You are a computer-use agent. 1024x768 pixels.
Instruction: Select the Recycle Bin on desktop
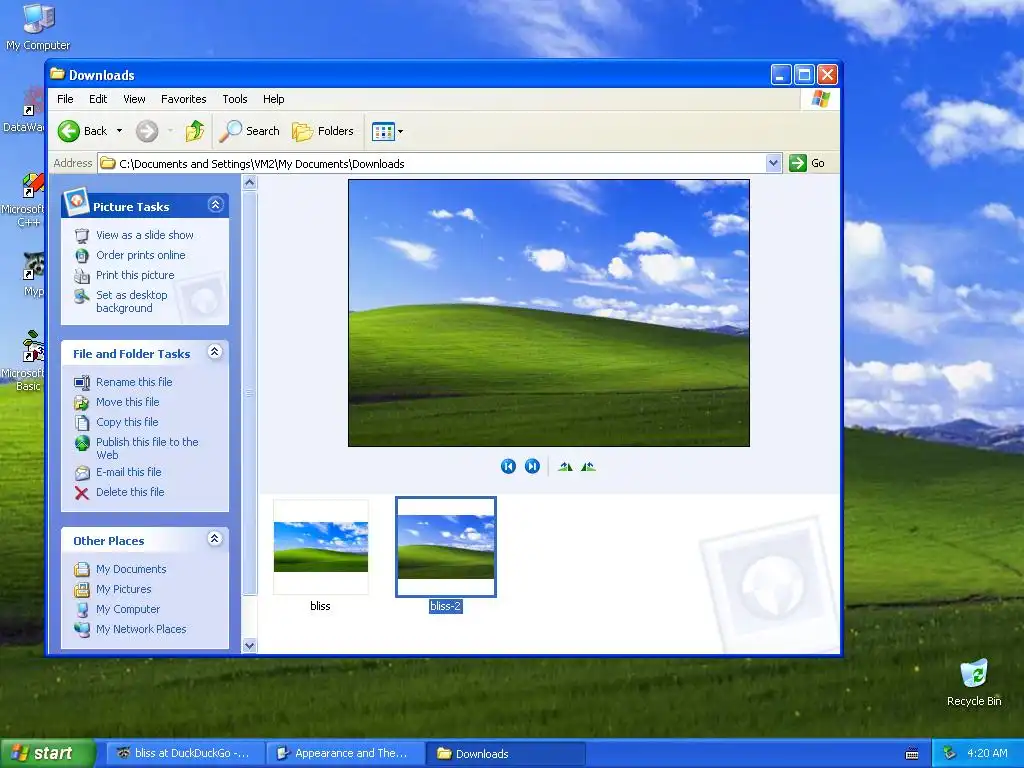(x=974, y=683)
